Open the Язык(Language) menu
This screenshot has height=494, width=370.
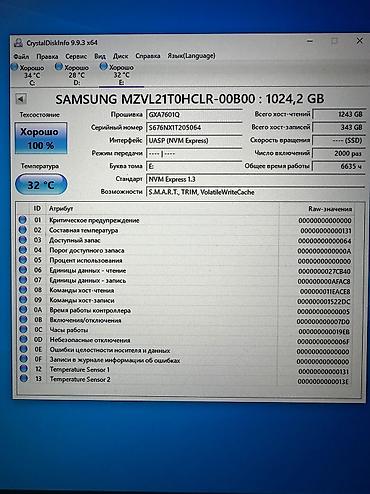tap(191, 56)
